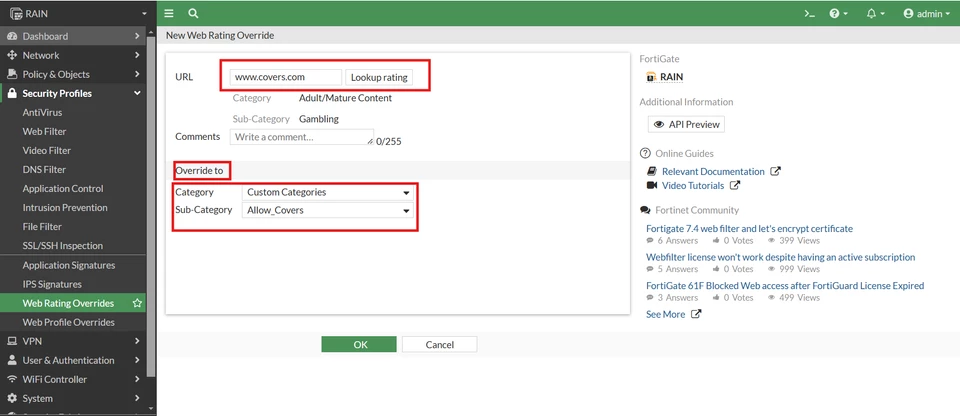Click the System gear icon
960x416 pixels.
coord(12,398)
